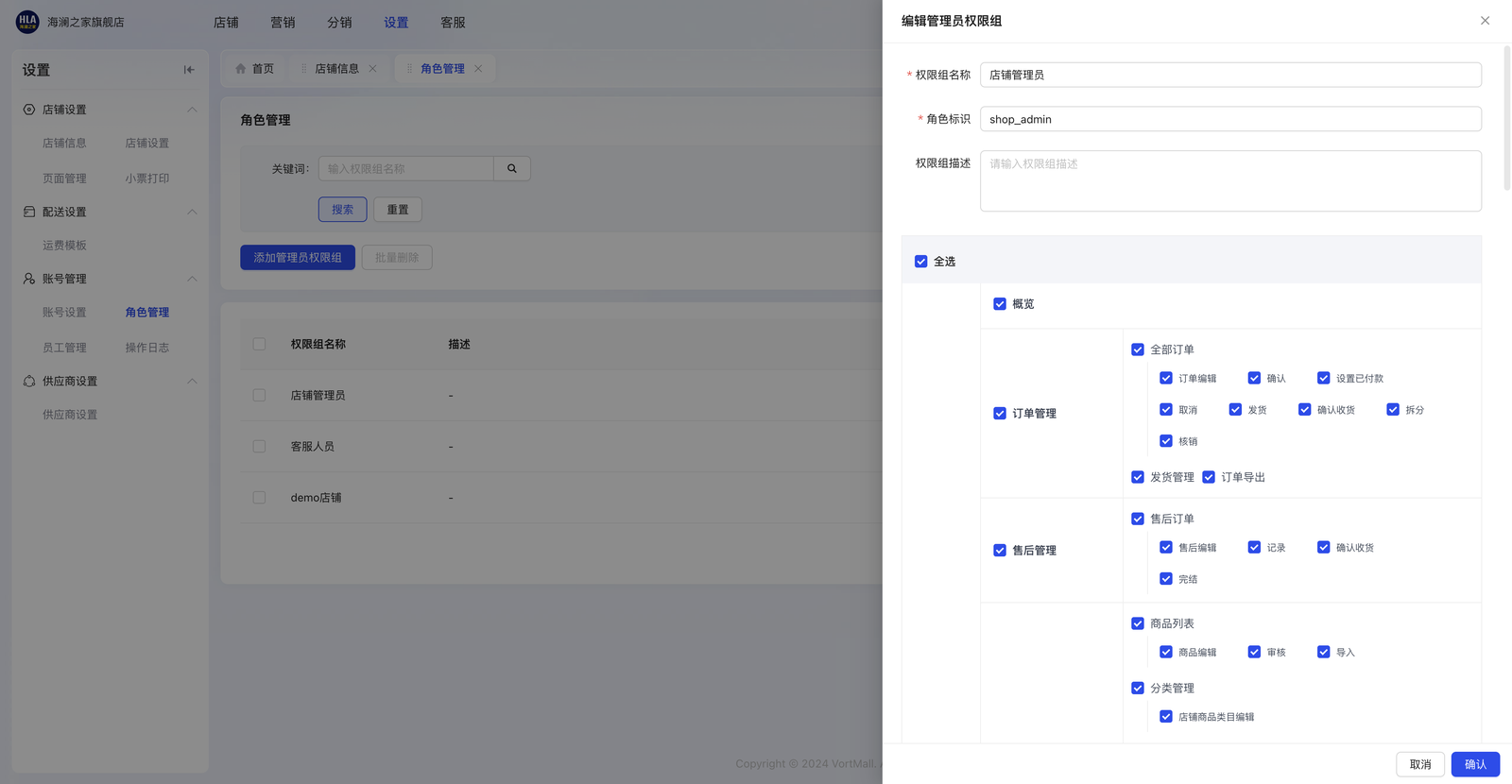
Task: Uncheck the 设置已付款 permission checkbox
Action: point(1324,379)
